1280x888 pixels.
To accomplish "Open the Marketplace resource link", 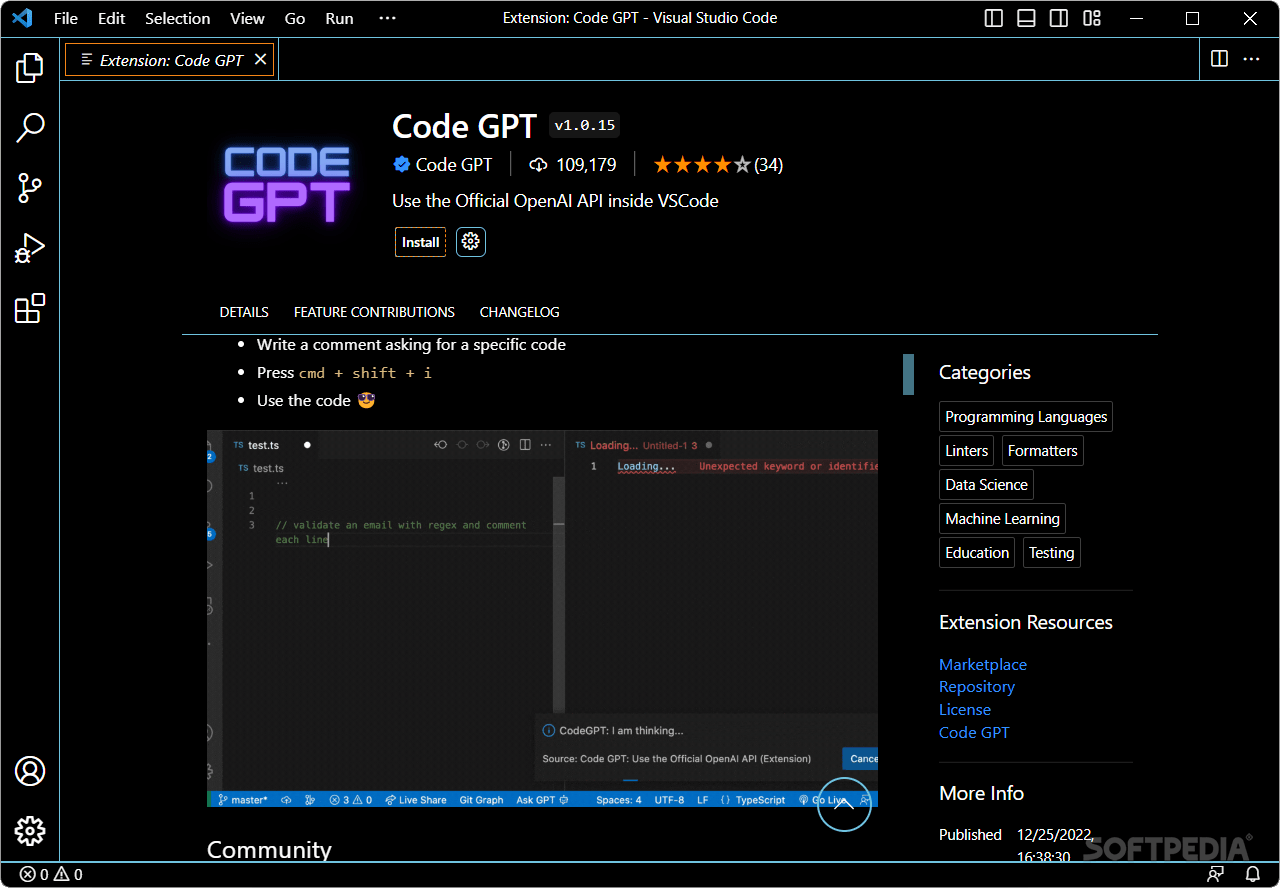I will coord(983,664).
